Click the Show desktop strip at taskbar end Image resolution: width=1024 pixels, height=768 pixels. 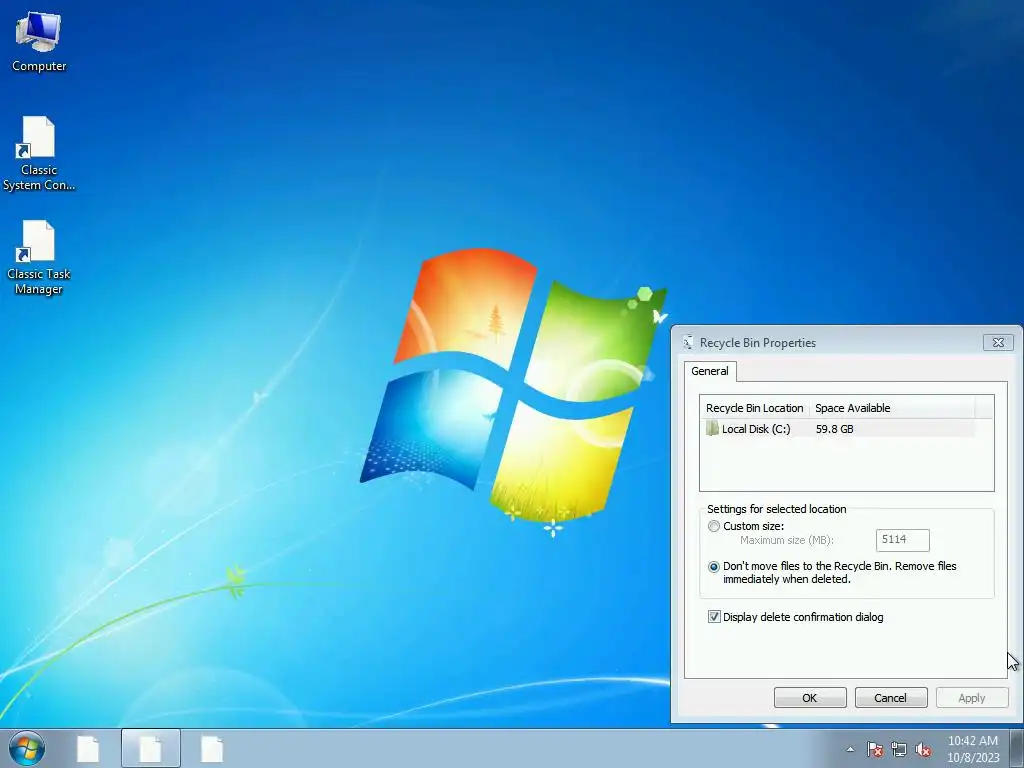1017,748
